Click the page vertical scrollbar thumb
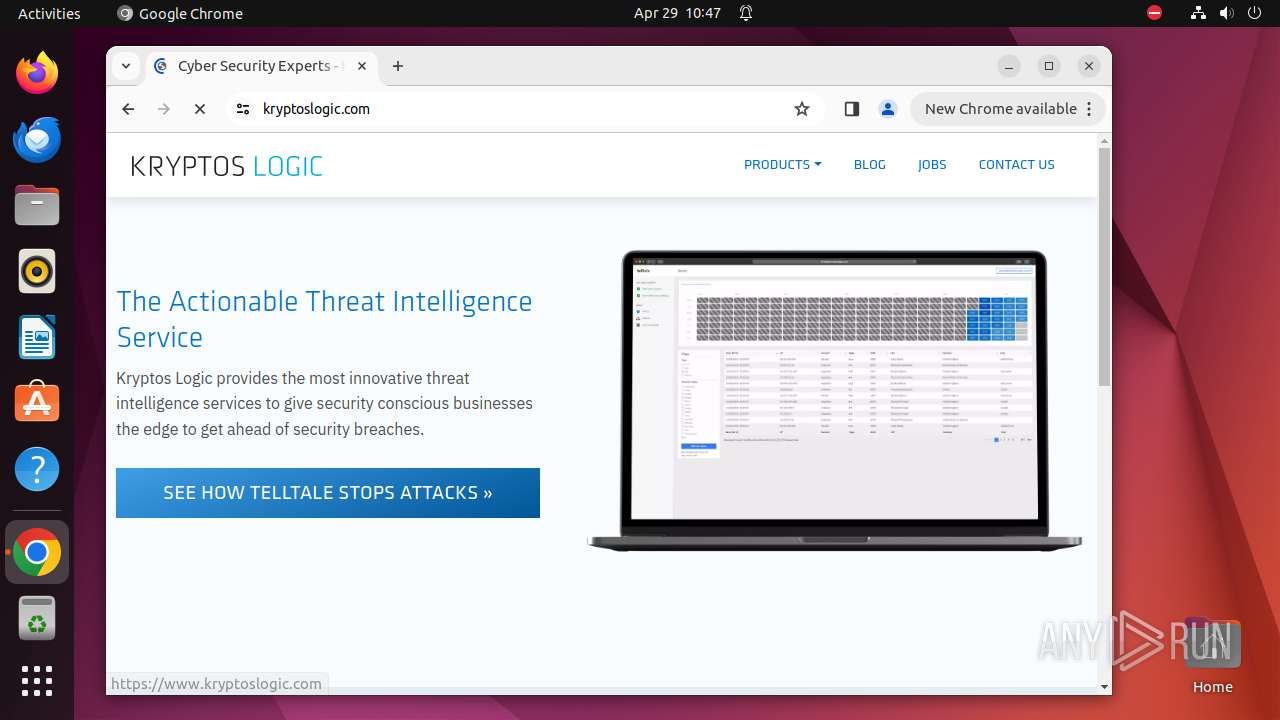The width and height of the screenshot is (1280, 720). coord(1104,267)
